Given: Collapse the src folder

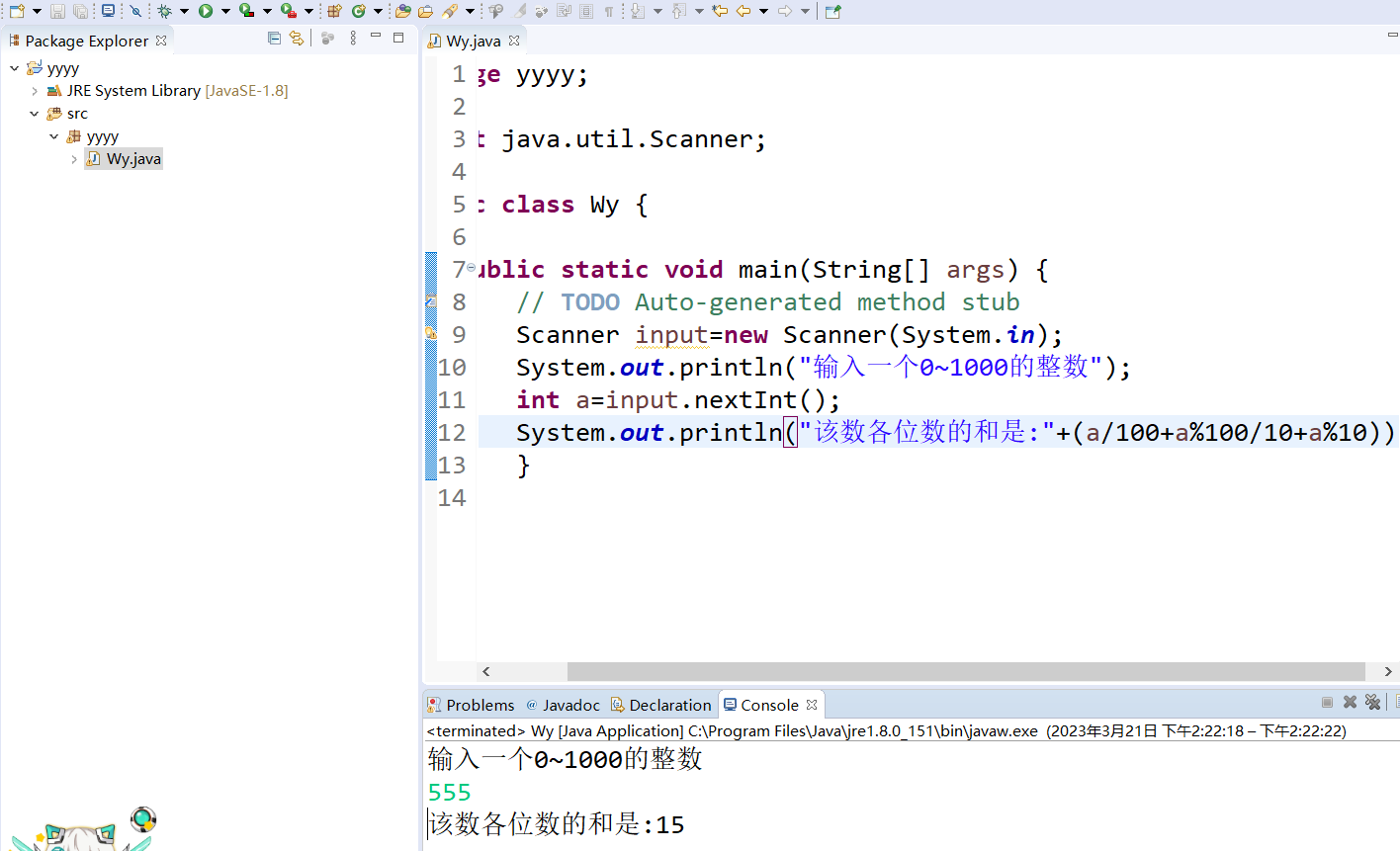Looking at the screenshot, I should point(35,114).
